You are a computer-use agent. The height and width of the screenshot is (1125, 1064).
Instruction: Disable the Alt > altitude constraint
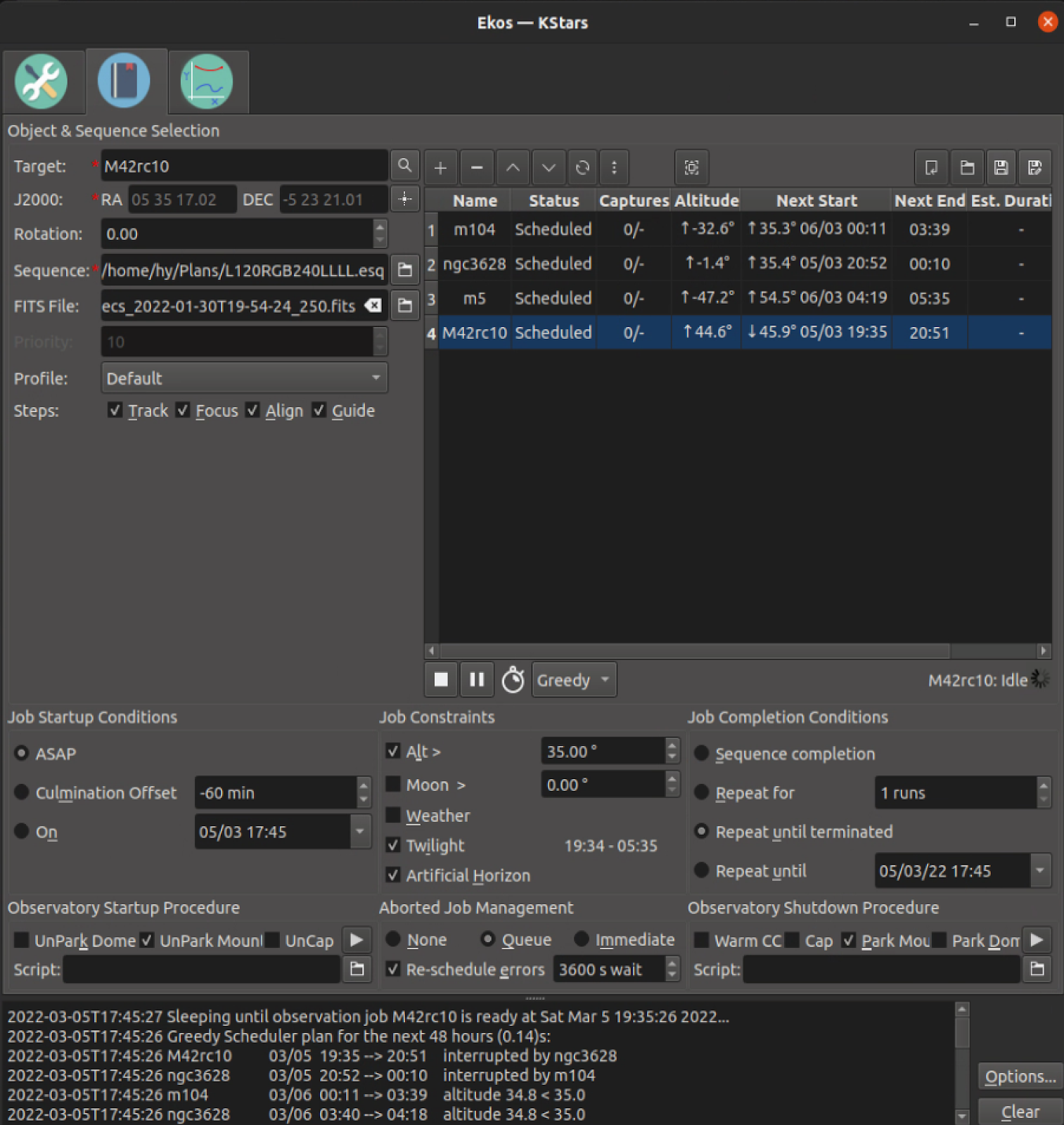point(393,751)
